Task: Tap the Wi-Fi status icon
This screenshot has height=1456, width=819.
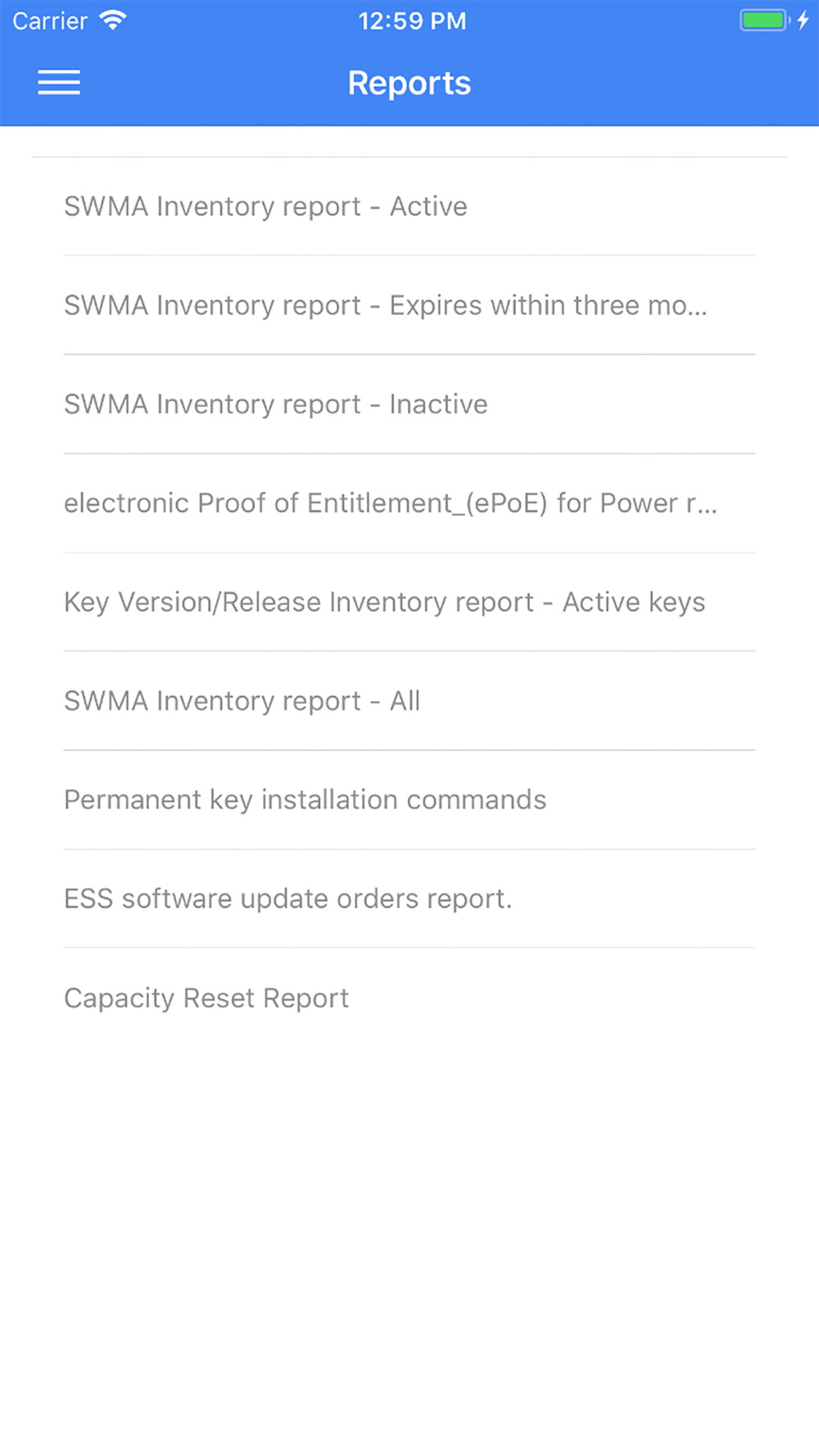Action: [112, 20]
